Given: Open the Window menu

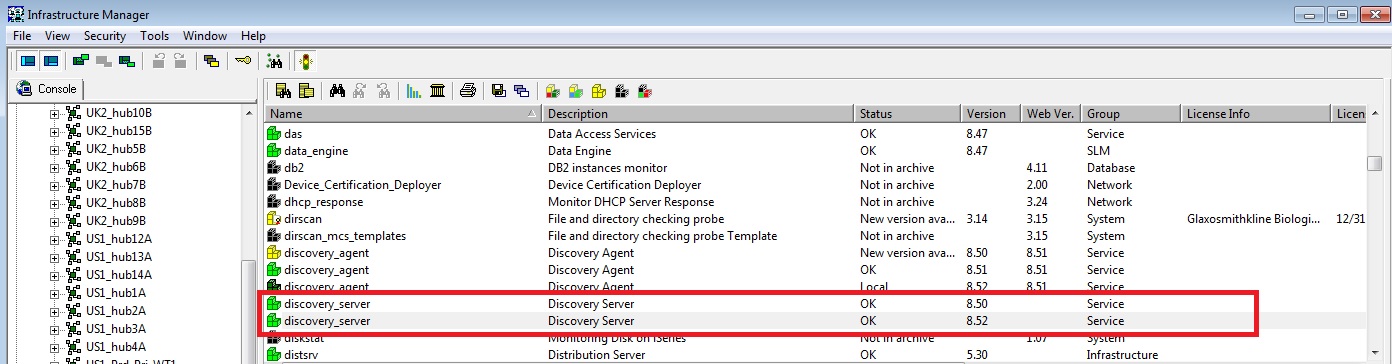Looking at the screenshot, I should click(204, 35).
